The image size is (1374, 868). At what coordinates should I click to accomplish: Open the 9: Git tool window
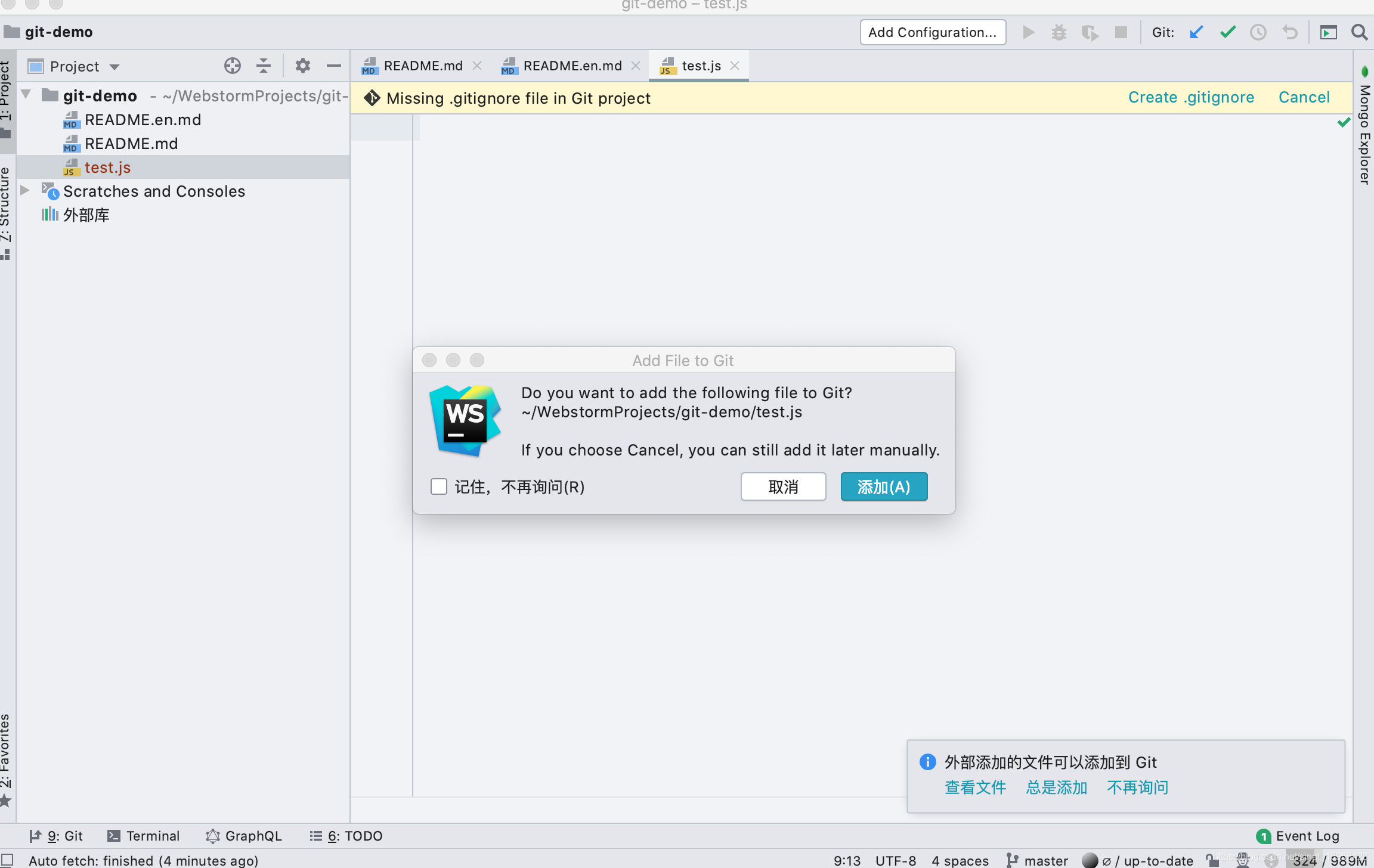(56, 836)
